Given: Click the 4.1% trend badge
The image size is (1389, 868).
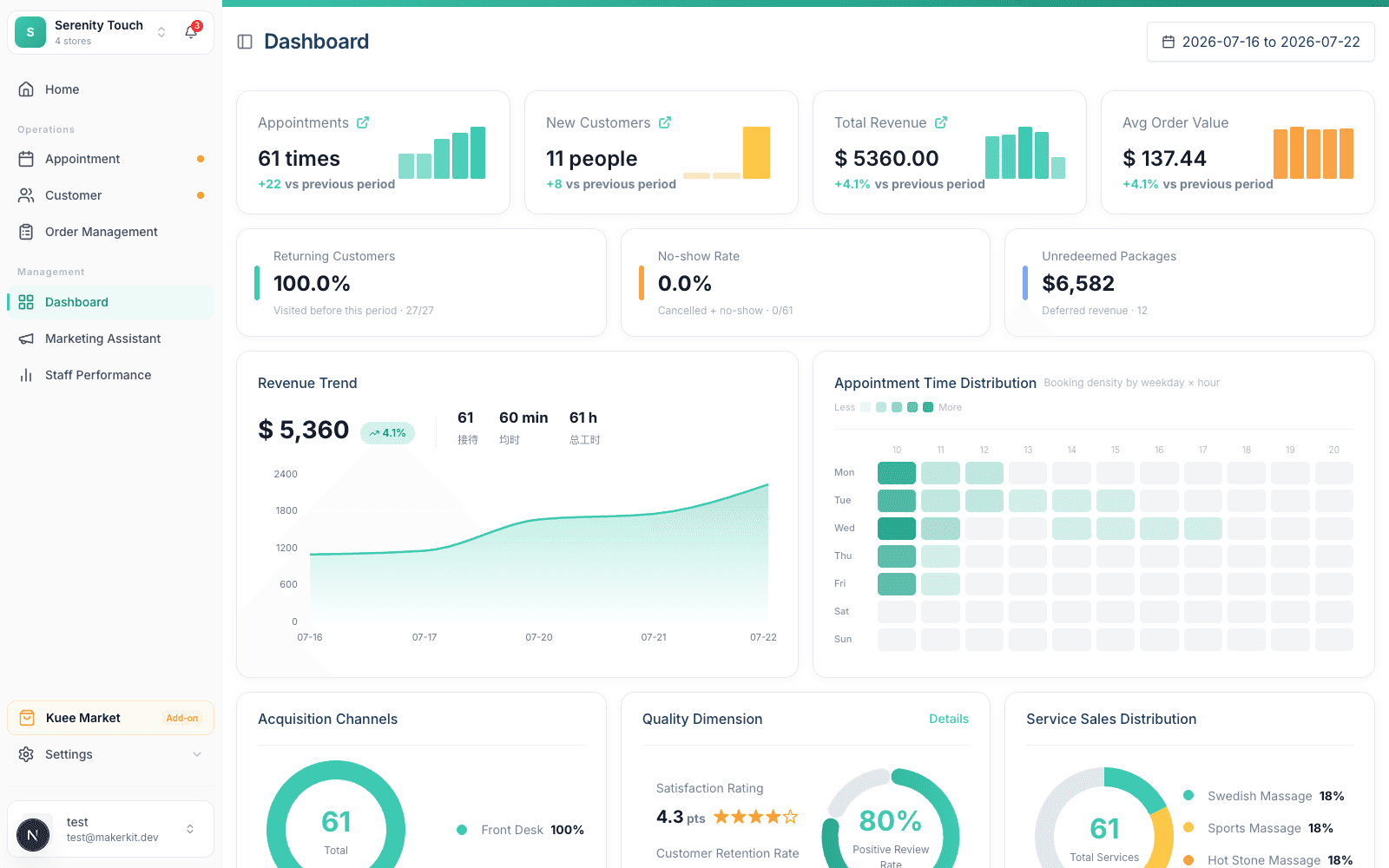Looking at the screenshot, I should (388, 433).
